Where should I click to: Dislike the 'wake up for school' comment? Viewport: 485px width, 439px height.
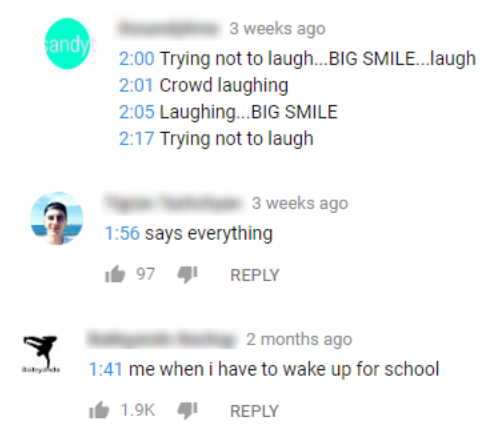pyautogui.click(x=188, y=410)
